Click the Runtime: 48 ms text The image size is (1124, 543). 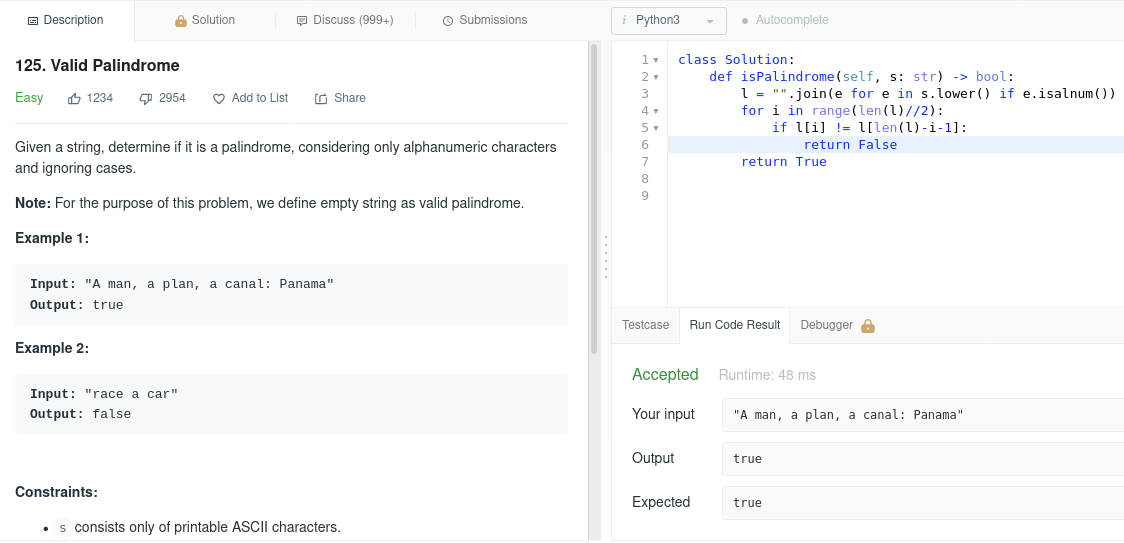(767, 375)
